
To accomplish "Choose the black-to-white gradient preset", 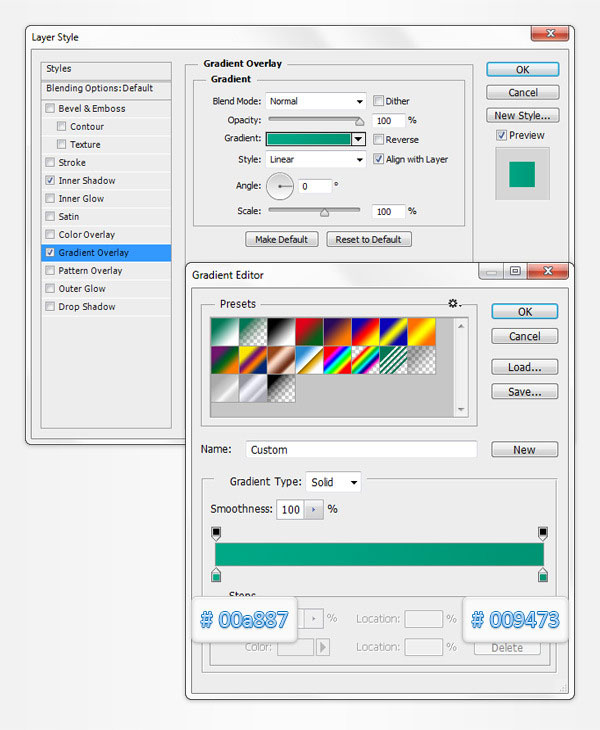I will [281, 331].
